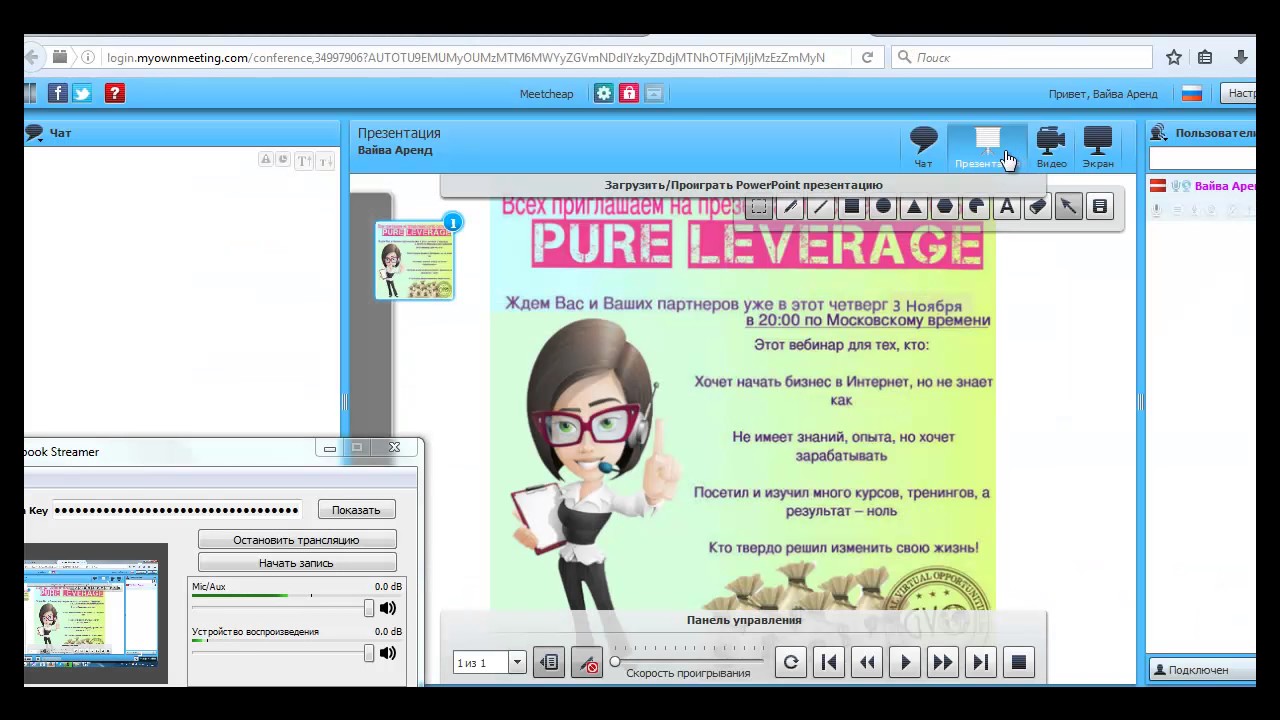Select the rectangular selection tool

coord(759,207)
